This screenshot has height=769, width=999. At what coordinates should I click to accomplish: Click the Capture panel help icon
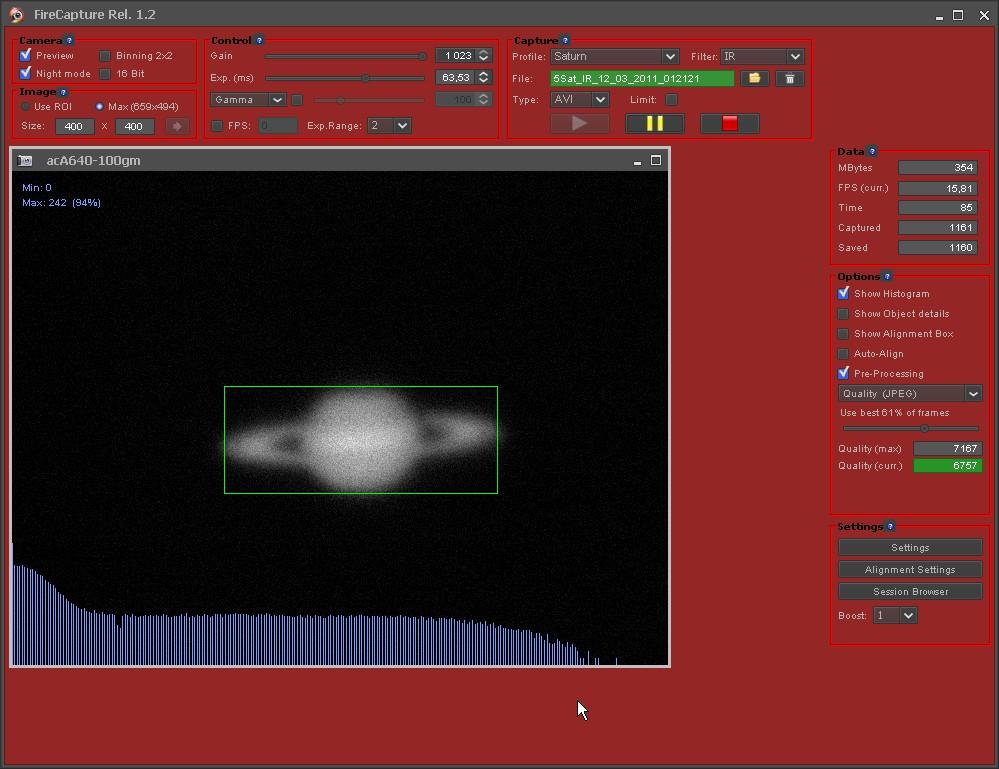(565, 40)
